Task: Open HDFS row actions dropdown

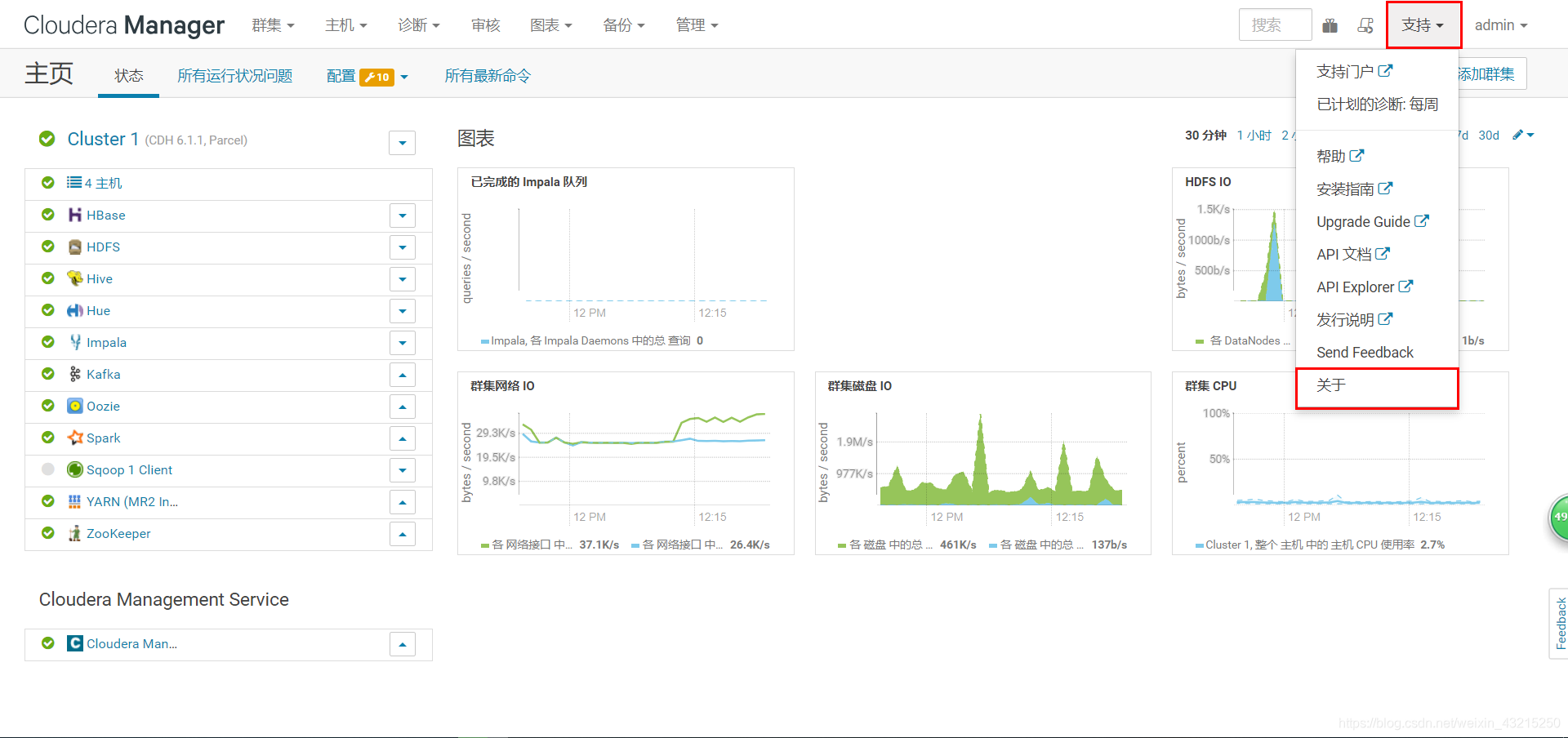Action: point(402,247)
